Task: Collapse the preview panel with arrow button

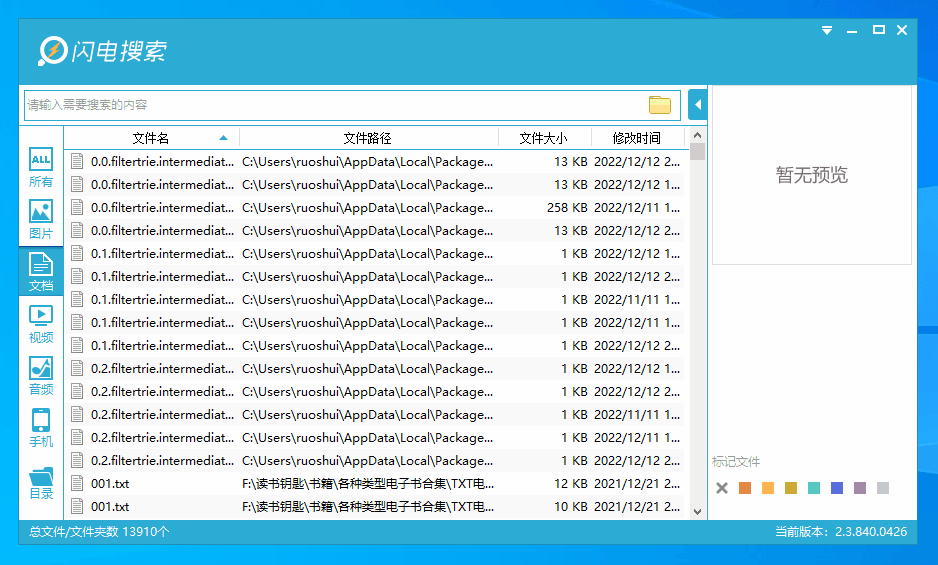Action: tap(698, 105)
